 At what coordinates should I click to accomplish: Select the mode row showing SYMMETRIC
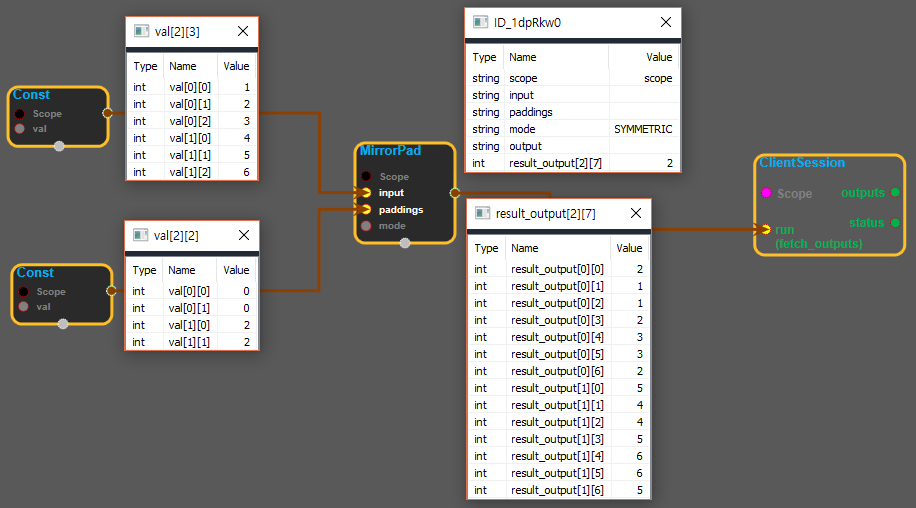tap(572, 129)
